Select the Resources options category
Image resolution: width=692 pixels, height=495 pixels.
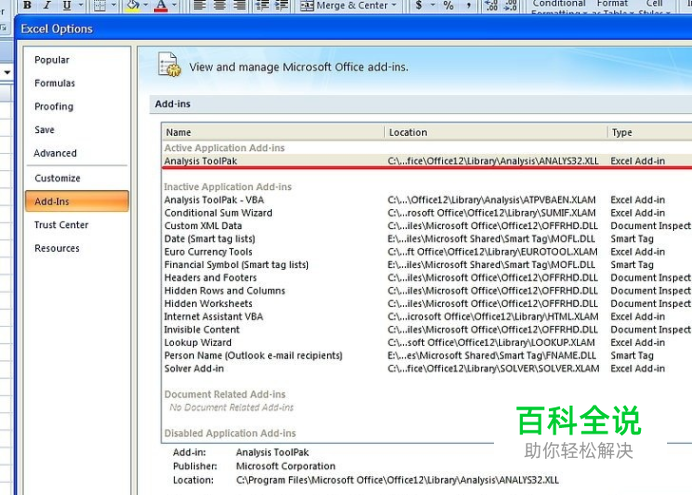coord(57,248)
